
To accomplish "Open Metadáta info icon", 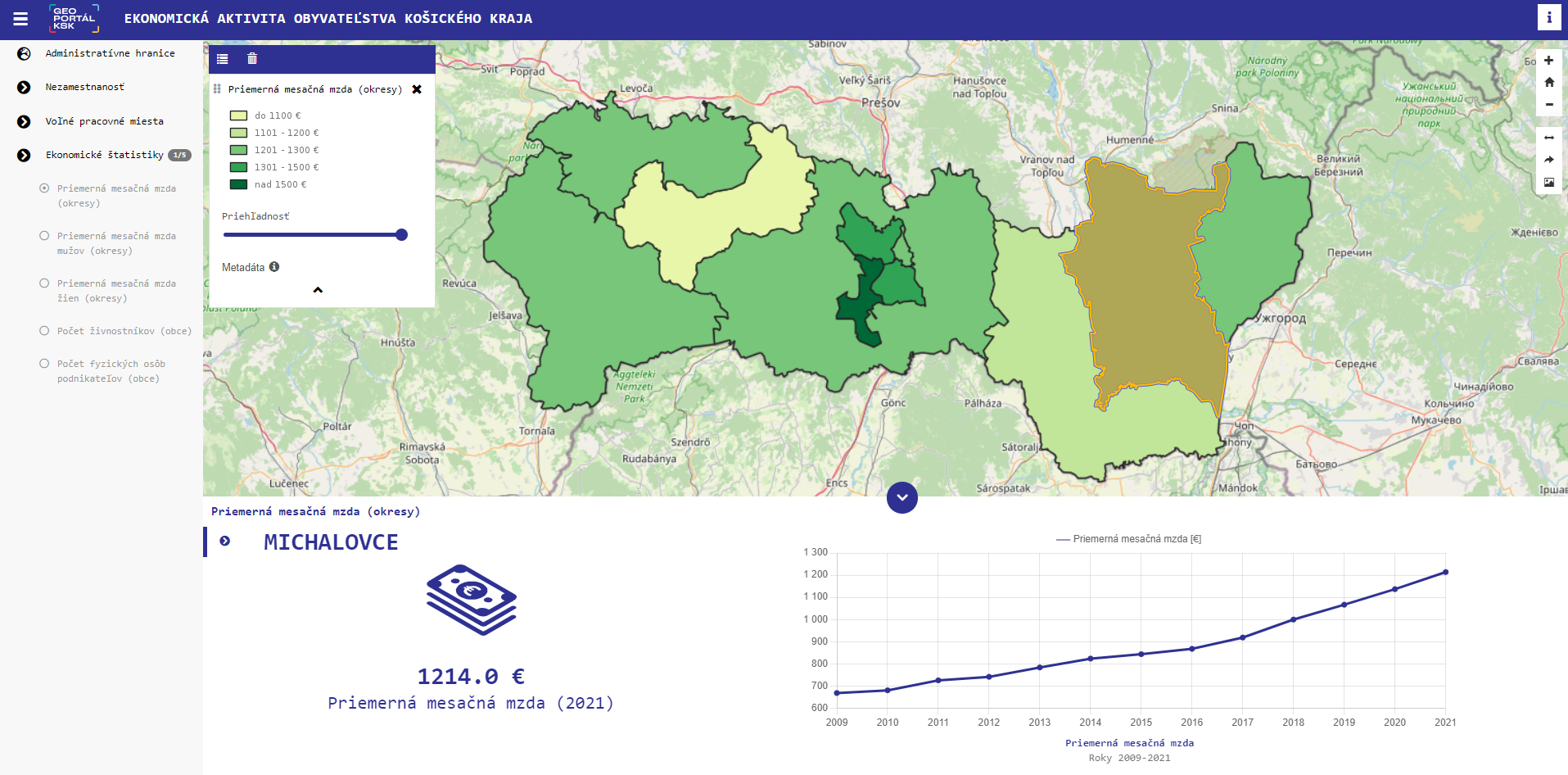I will pyautogui.click(x=274, y=267).
